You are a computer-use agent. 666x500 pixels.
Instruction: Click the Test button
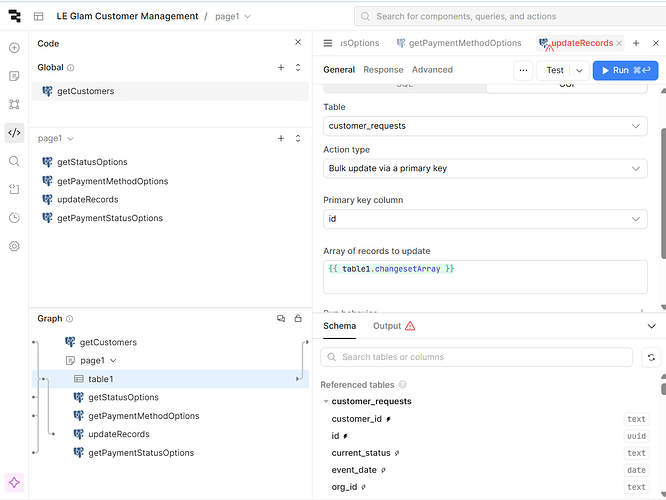pyautogui.click(x=555, y=70)
